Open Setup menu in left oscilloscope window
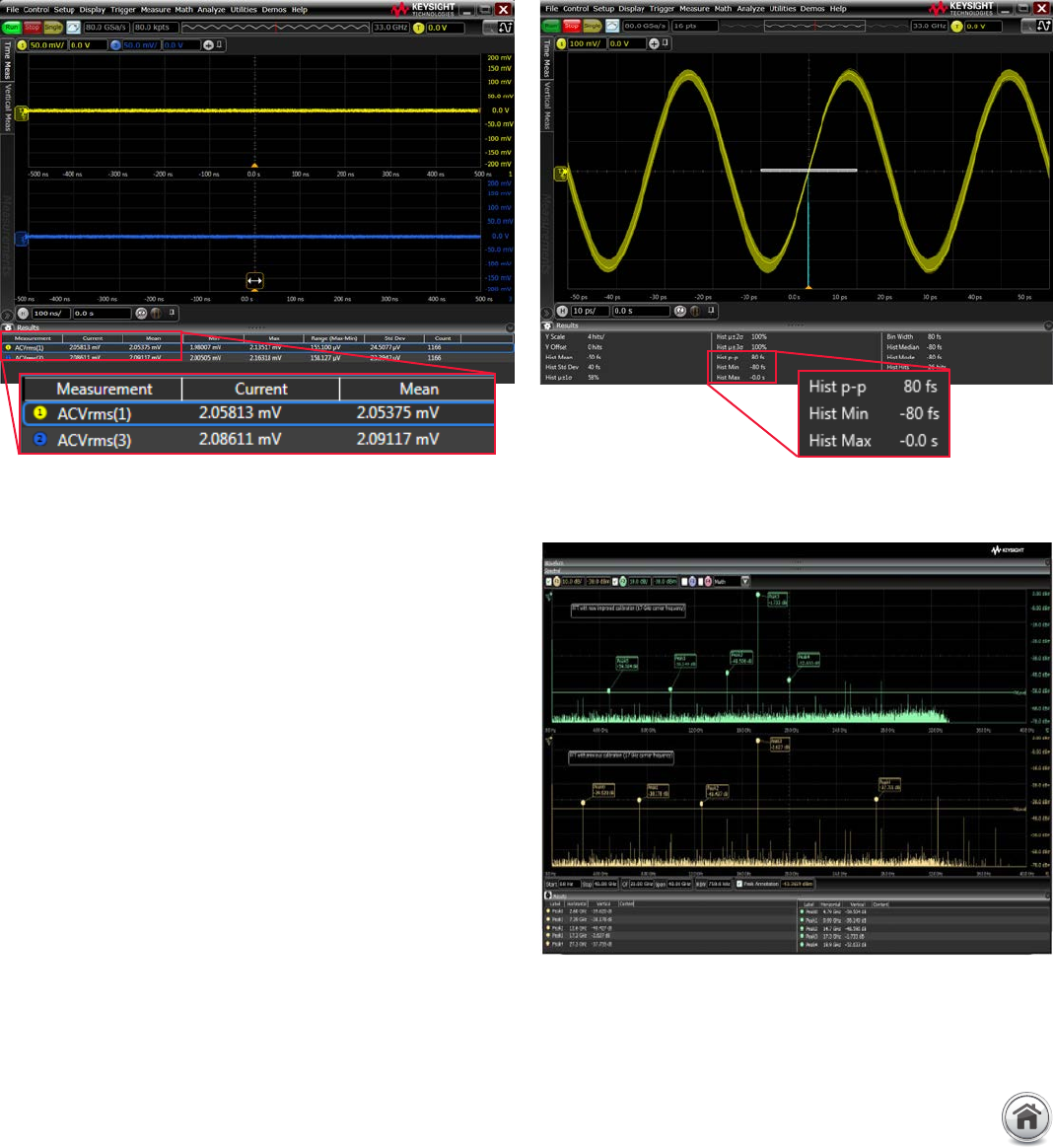 (64, 10)
